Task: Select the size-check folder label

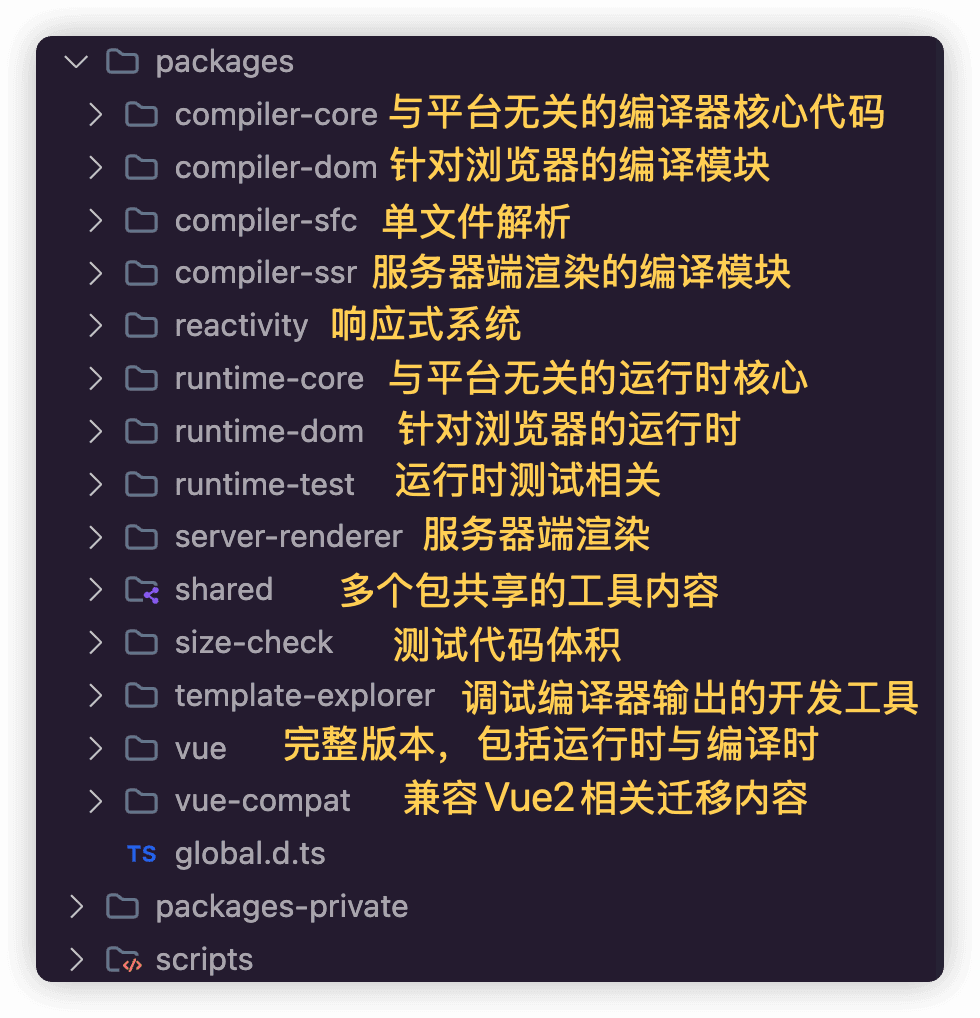Action: tap(254, 643)
